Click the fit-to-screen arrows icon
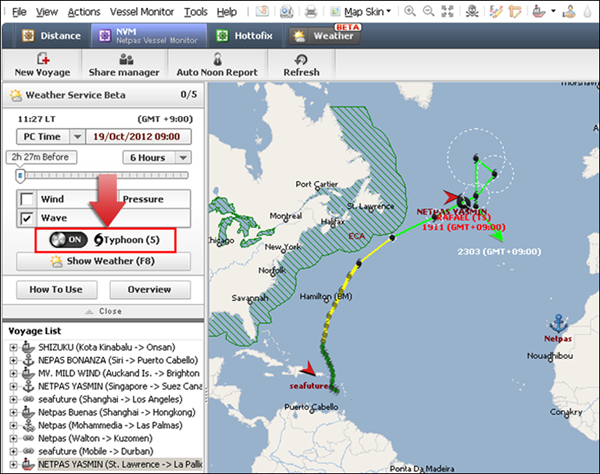Image resolution: width=600 pixels, height=474 pixels. [447, 11]
